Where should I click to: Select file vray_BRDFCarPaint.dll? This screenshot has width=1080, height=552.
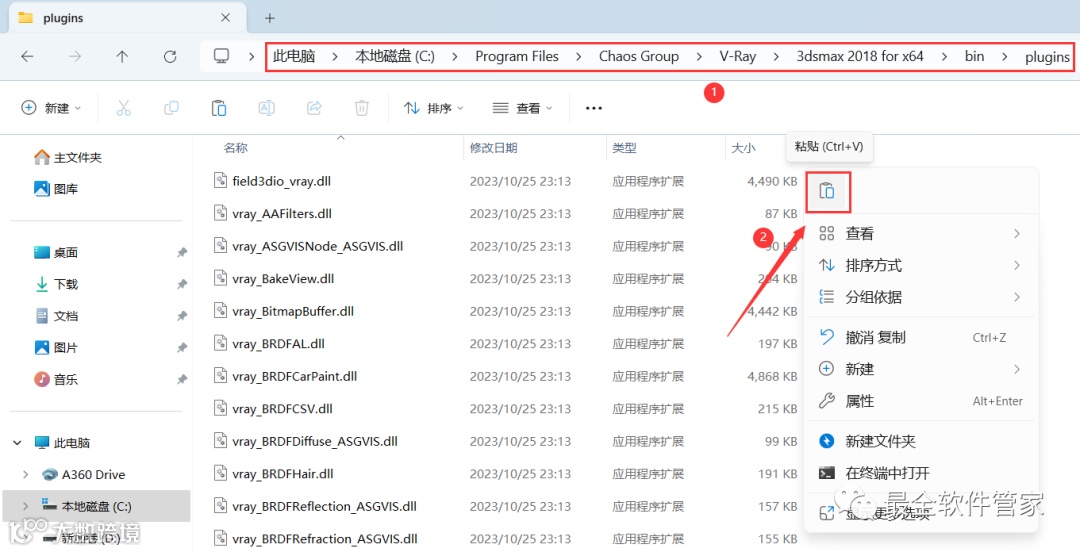point(294,376)
